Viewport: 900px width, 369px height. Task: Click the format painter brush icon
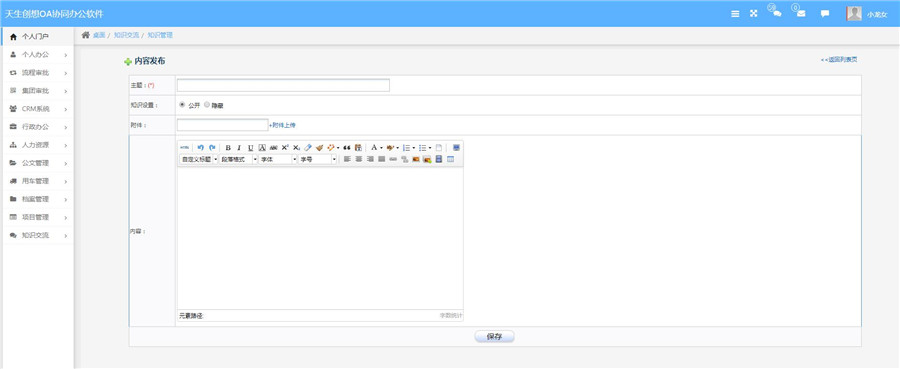319,148
